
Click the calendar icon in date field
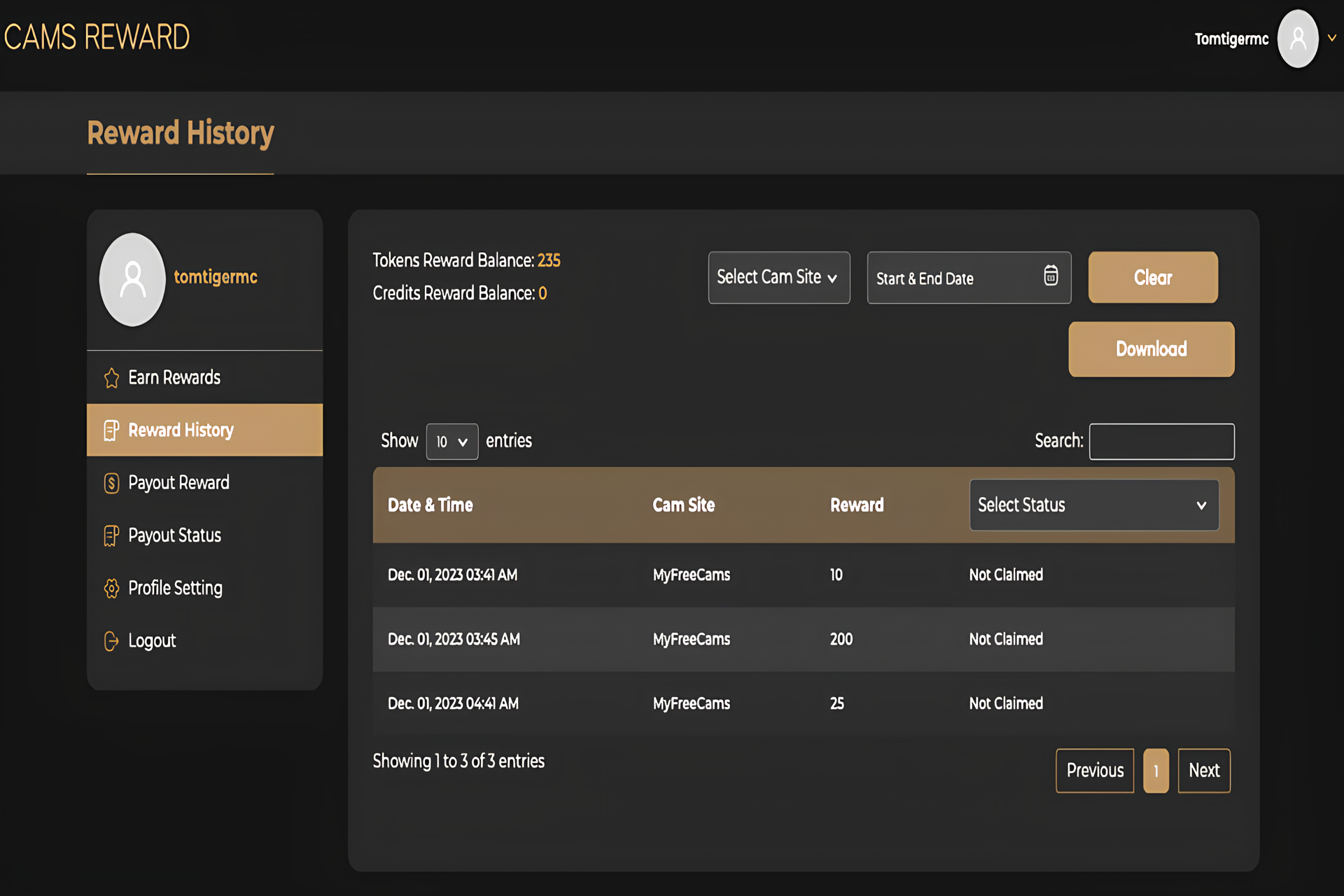coord(1051,276)
